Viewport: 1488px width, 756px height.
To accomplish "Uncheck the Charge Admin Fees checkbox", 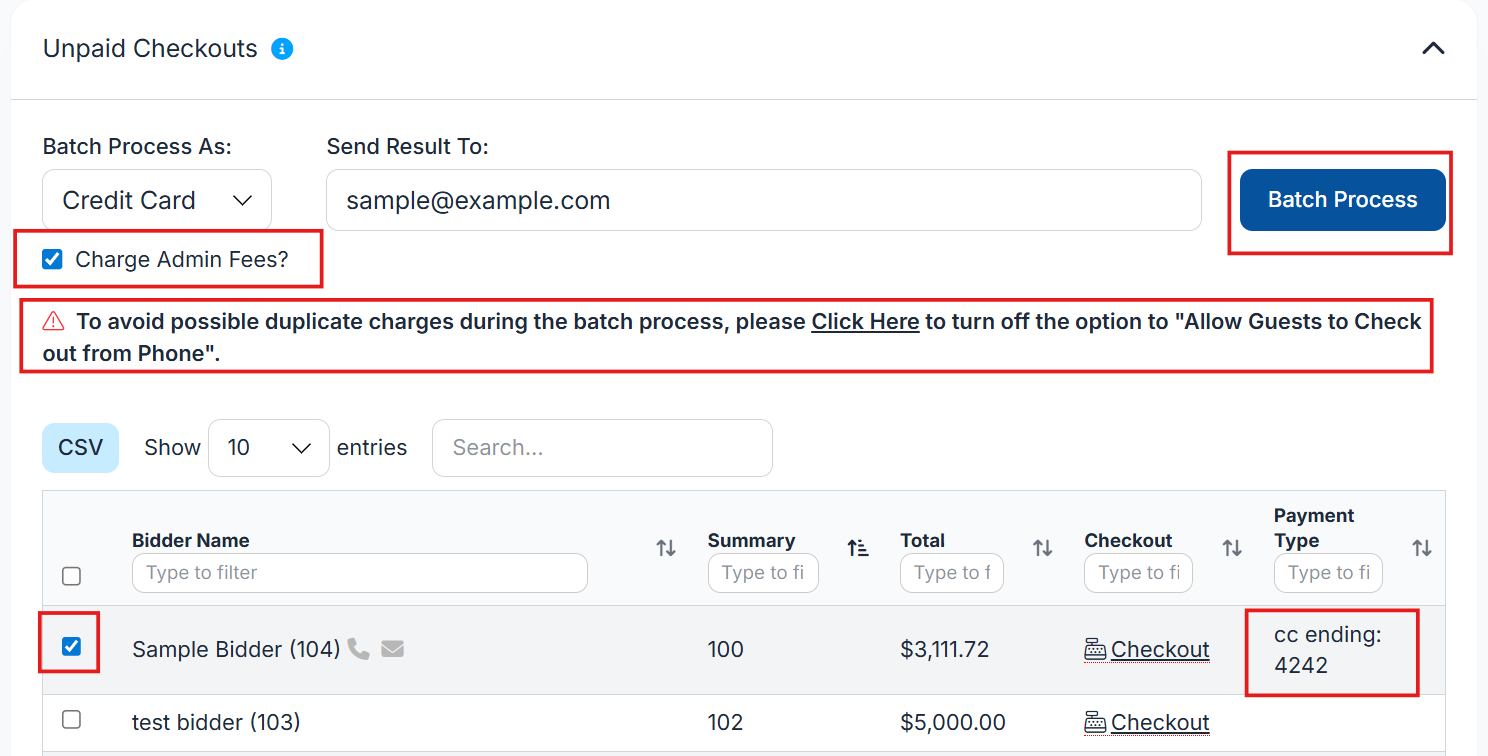I will 53,260.
